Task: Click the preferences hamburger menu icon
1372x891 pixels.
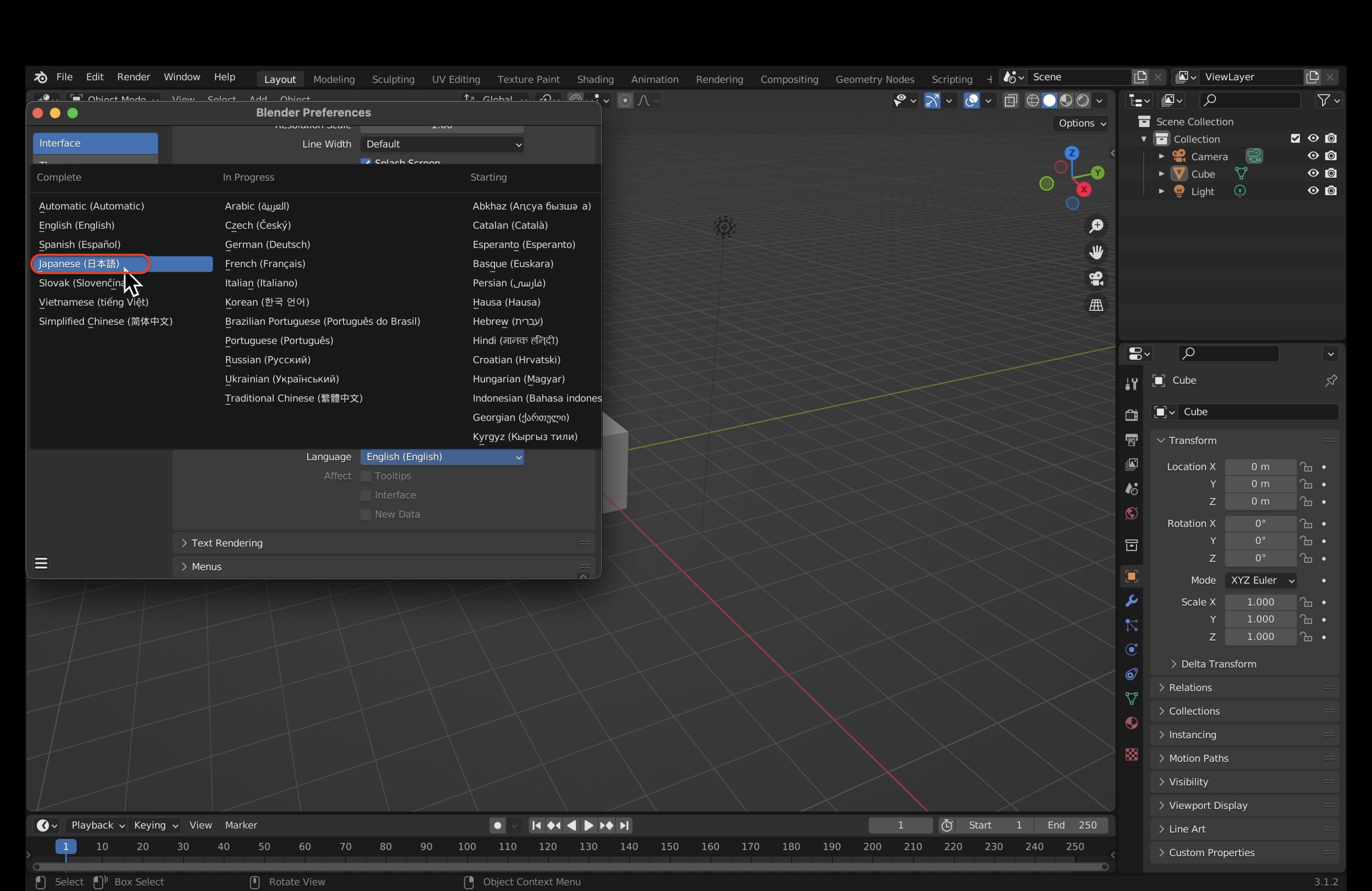Action: point(41,563)
